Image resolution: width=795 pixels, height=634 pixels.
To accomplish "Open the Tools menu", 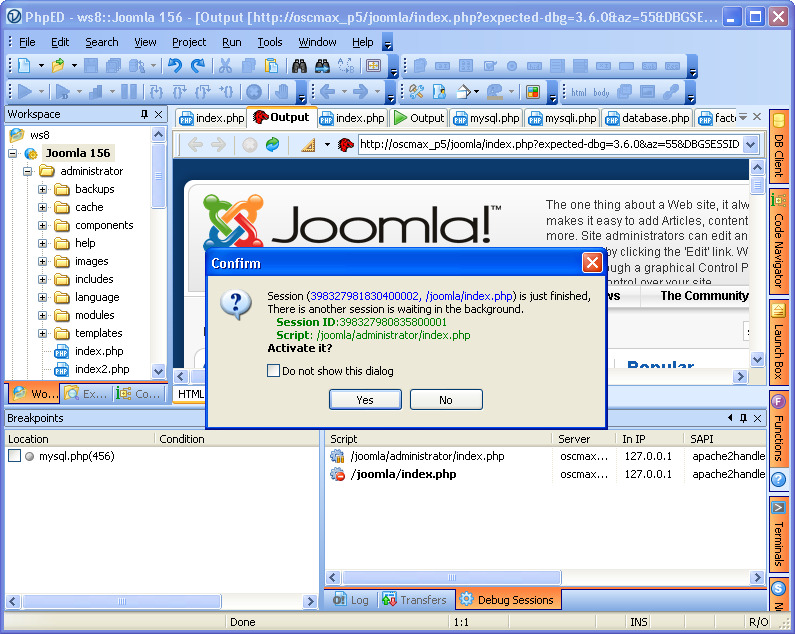I will pos(270,42).
